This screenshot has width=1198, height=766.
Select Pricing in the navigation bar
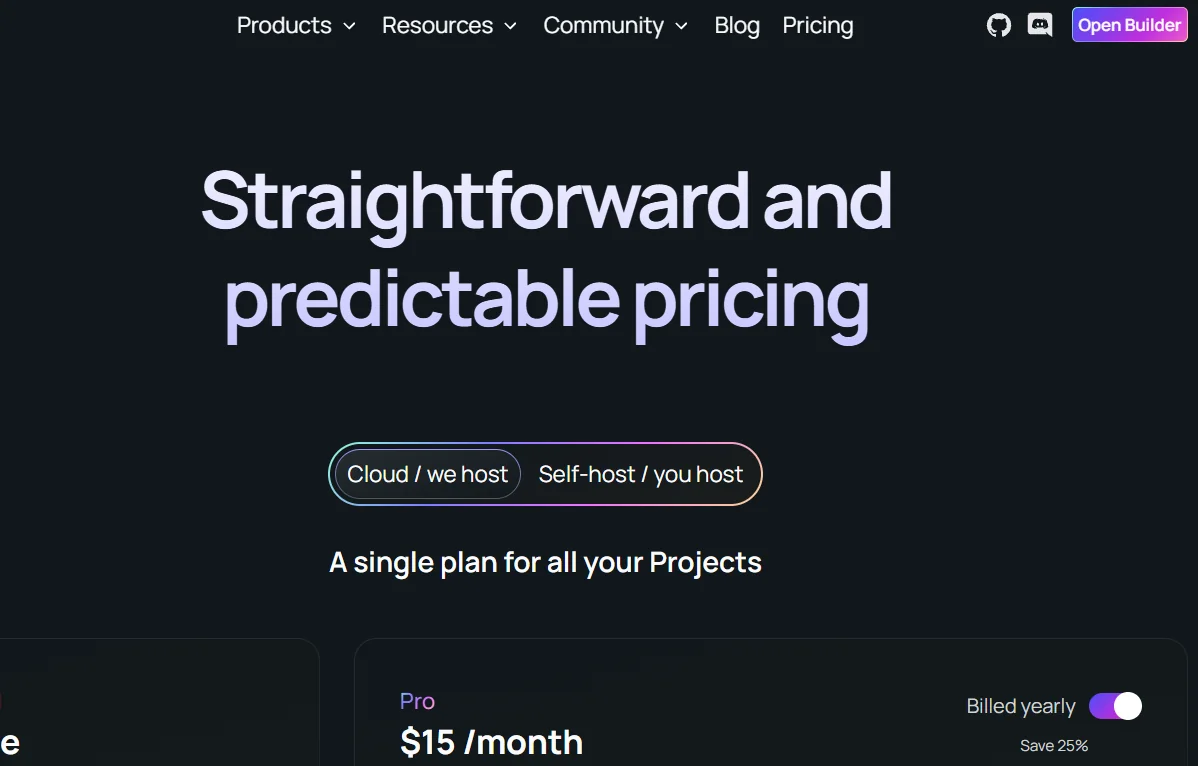click(817, 26)
